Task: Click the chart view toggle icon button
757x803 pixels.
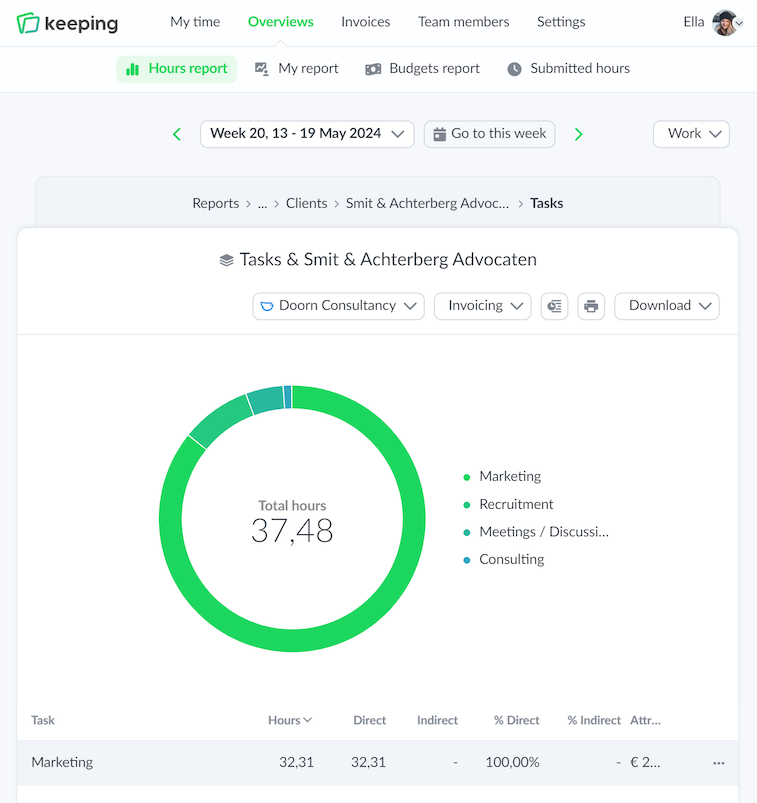Action: coord(554,306)
